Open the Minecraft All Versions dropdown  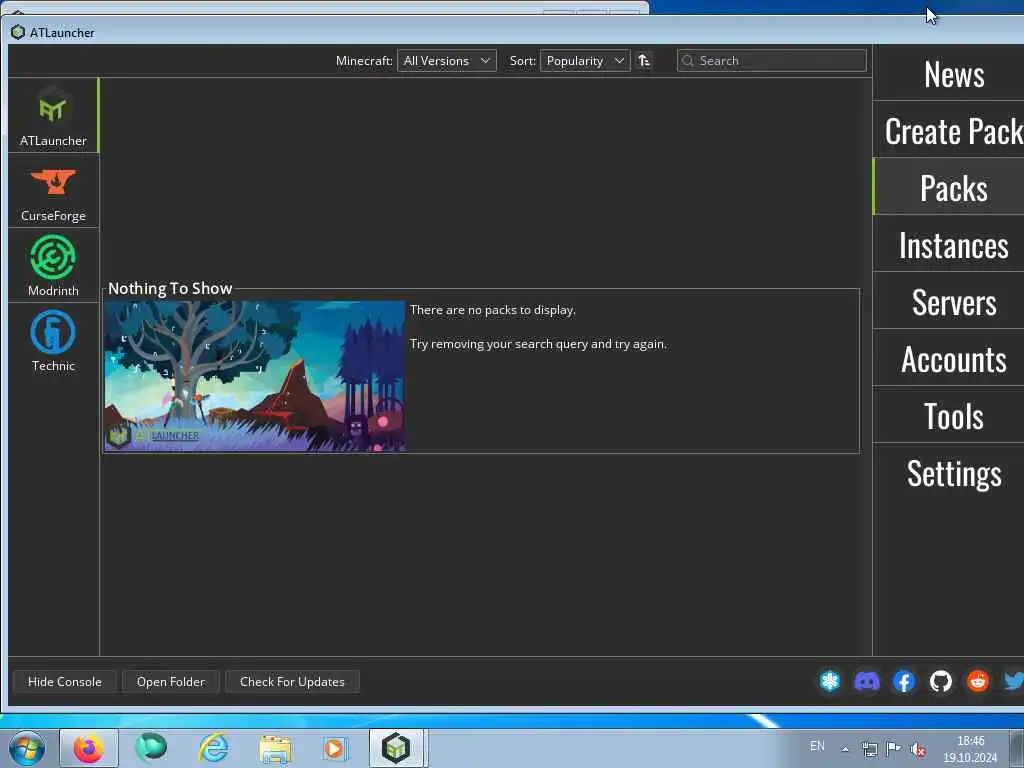click(447, 61)
